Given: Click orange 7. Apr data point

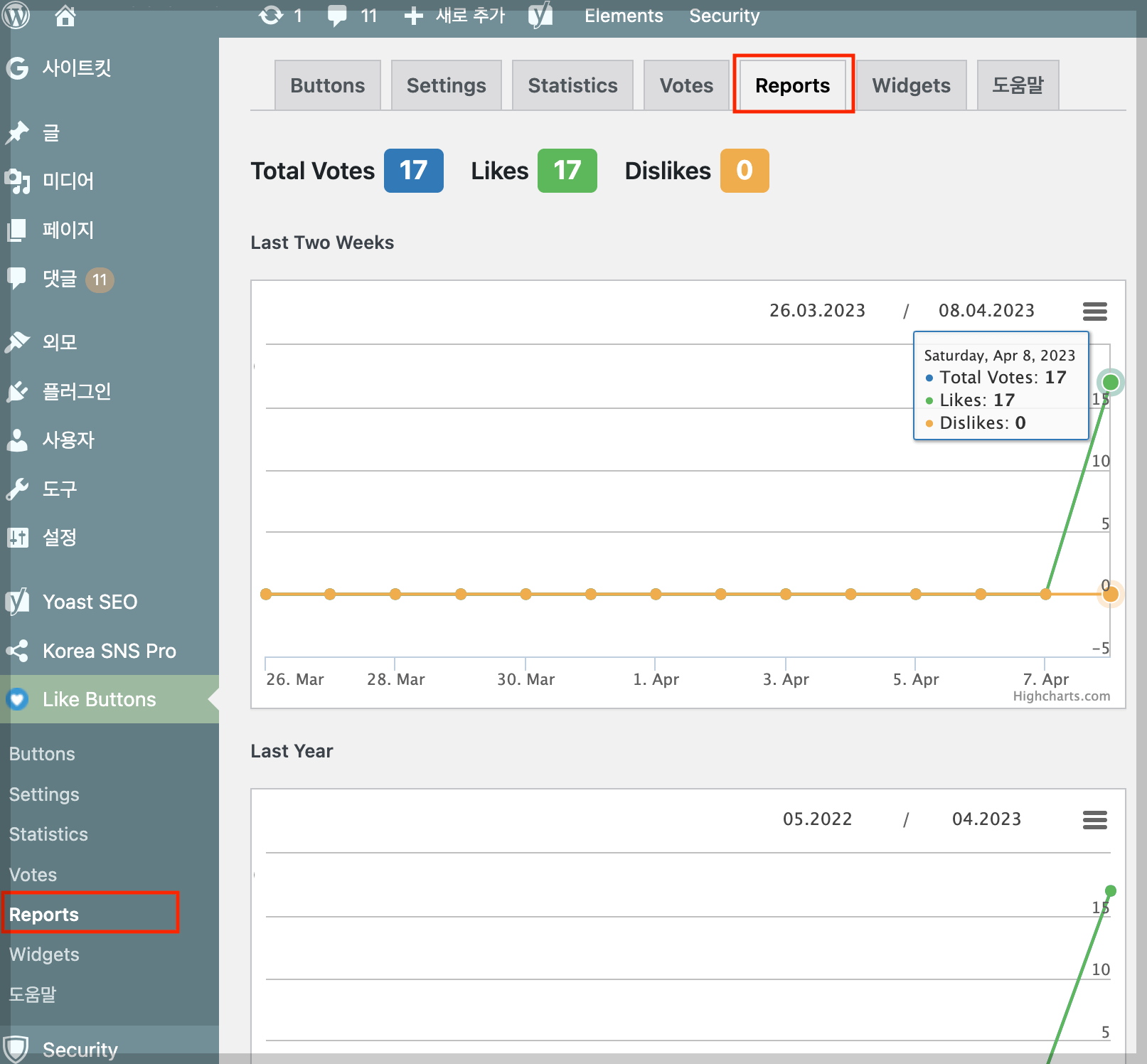Looking at the screenshot, I should pos(1045,594).
